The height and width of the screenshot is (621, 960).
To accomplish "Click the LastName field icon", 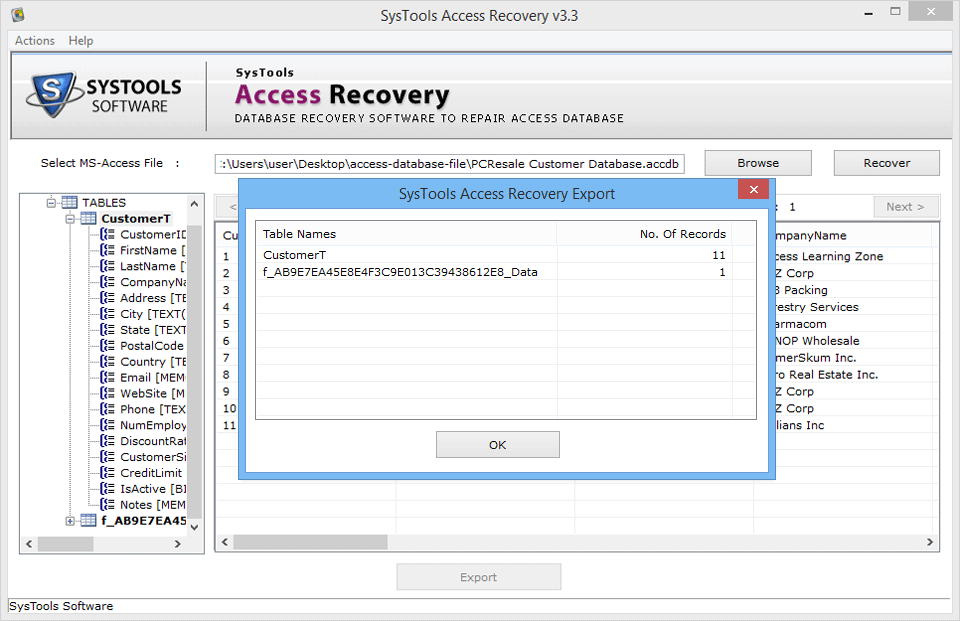I will 107,266.
